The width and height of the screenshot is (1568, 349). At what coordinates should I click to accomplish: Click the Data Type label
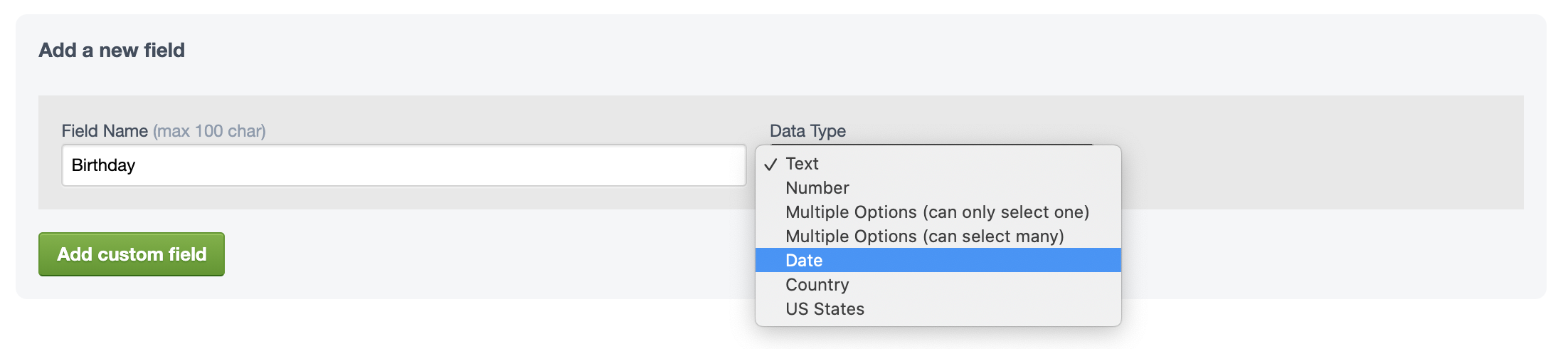coord(807,131)
